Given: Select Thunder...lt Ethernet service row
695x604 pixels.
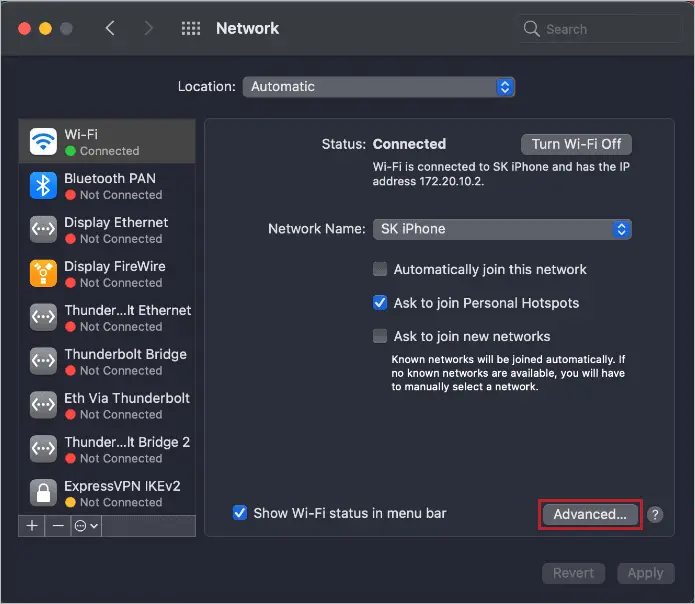Looking at the screenshot, I should pos(107,317).
